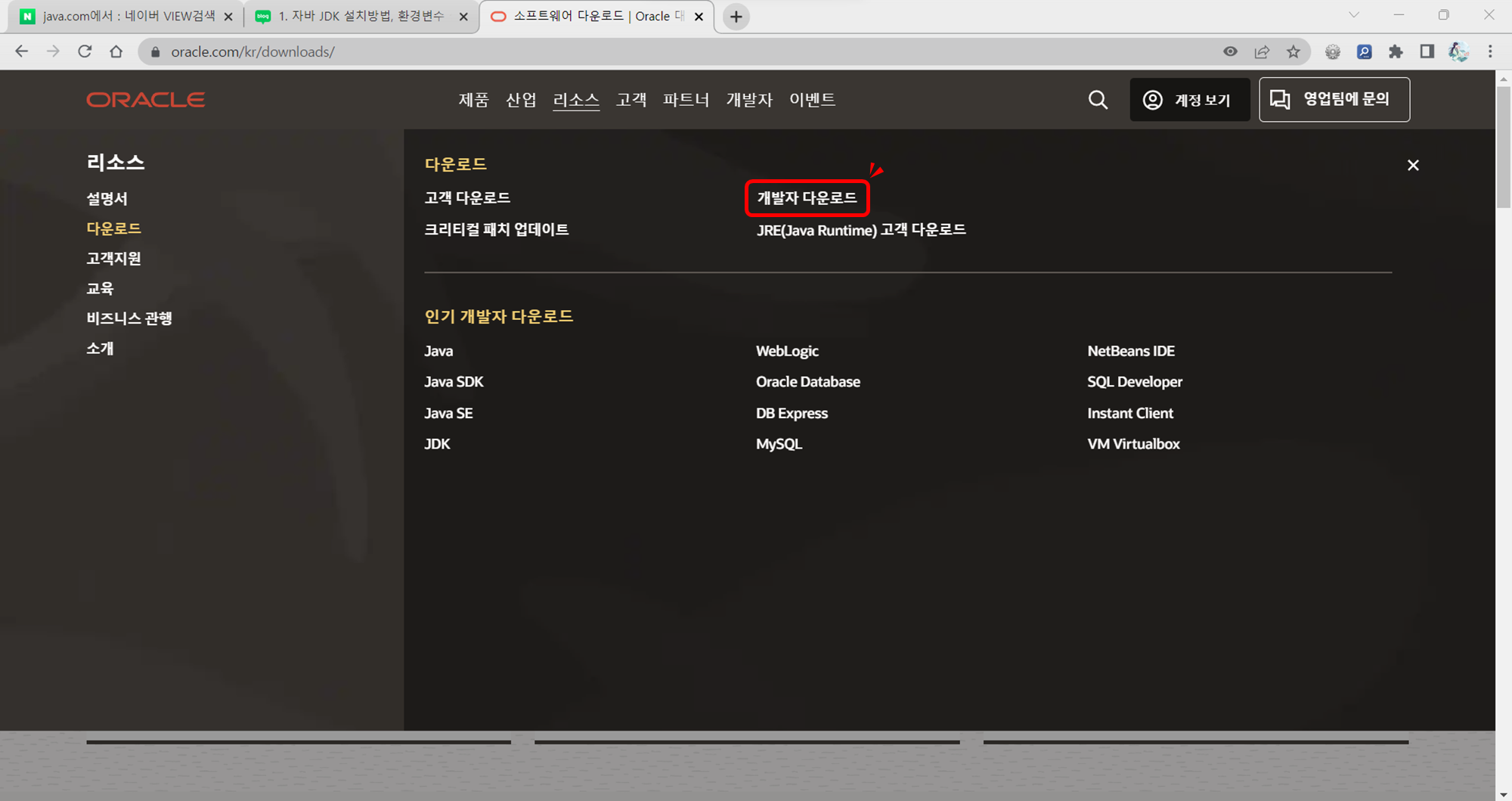Open the 리소스 navigation menu
This screenshot has height=801, width=1512.
click(576, 100)
